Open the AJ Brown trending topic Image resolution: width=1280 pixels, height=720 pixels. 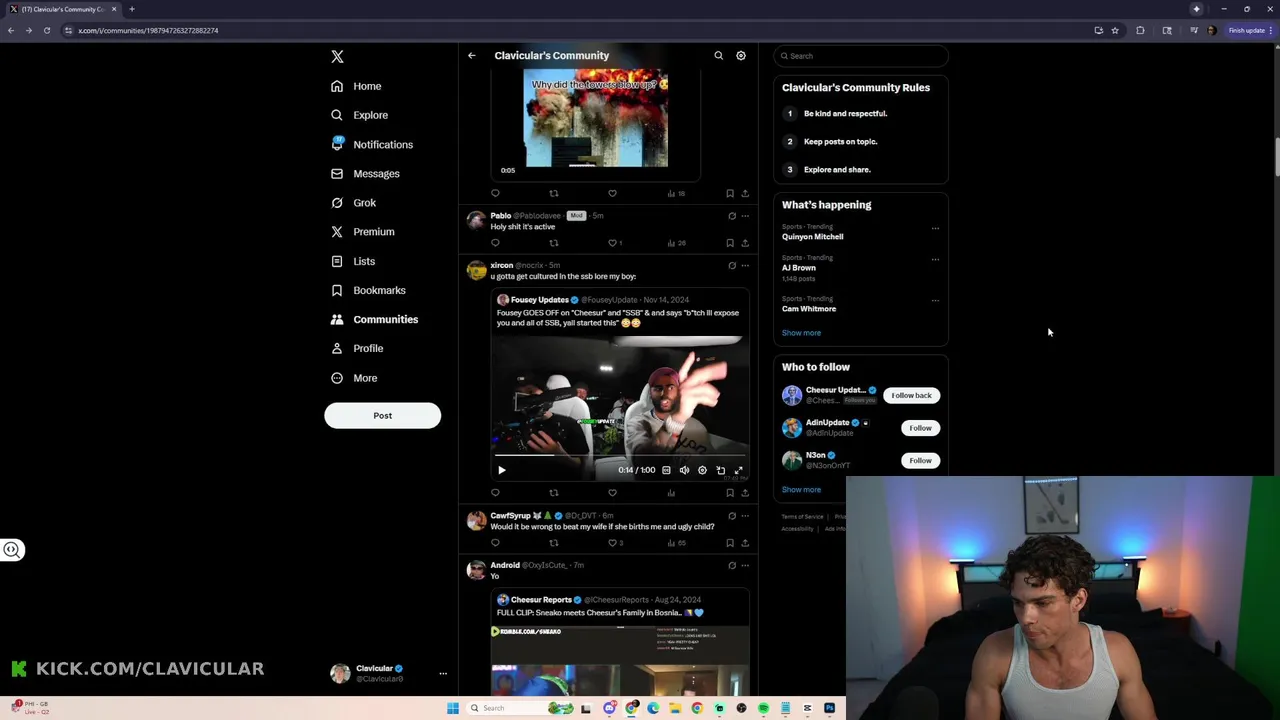[x=799, y=268]
